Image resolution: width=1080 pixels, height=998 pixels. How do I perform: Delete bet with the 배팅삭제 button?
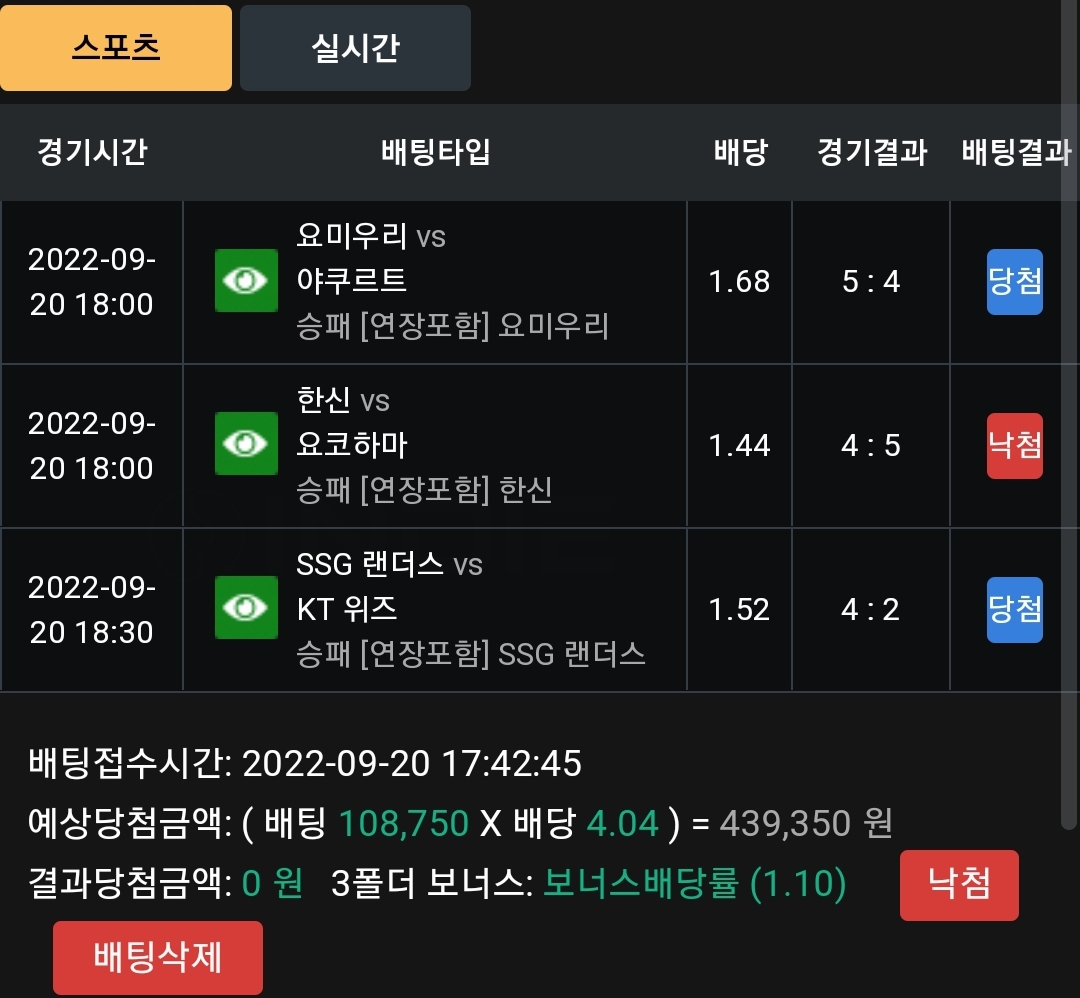158,957
